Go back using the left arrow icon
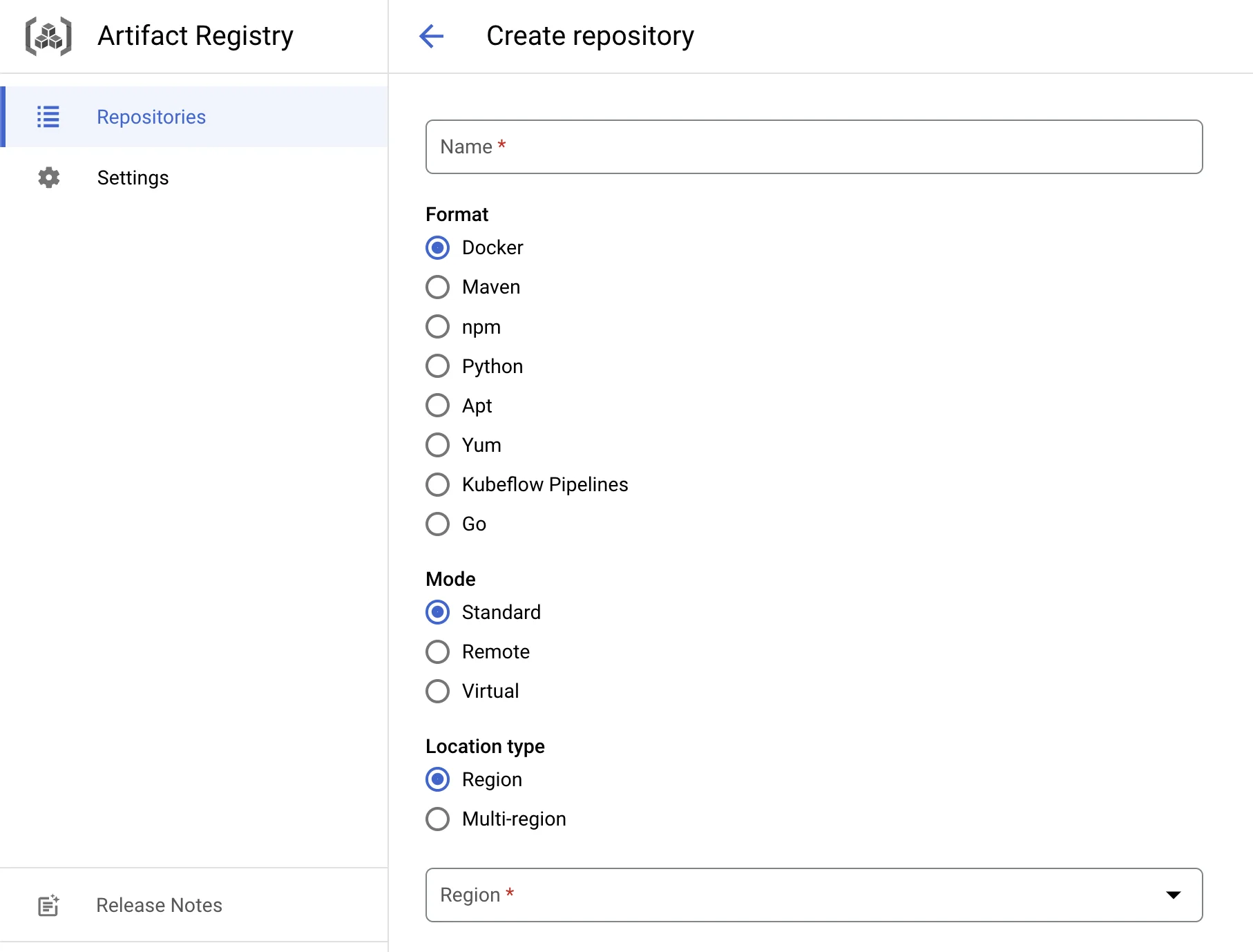The height and width of the screenshot is (952, 1253). point(432,36)
